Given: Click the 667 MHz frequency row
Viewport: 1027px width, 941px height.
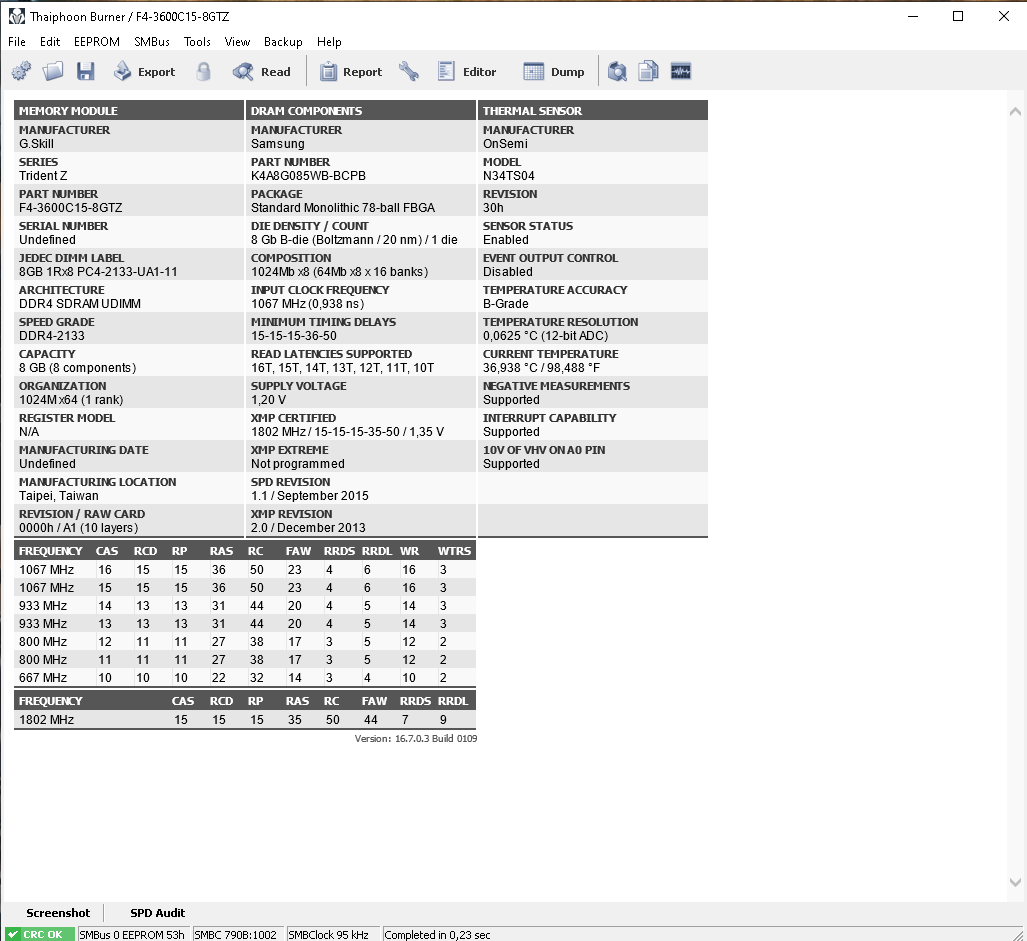Looking at the screenshot, I should point(245,677).
